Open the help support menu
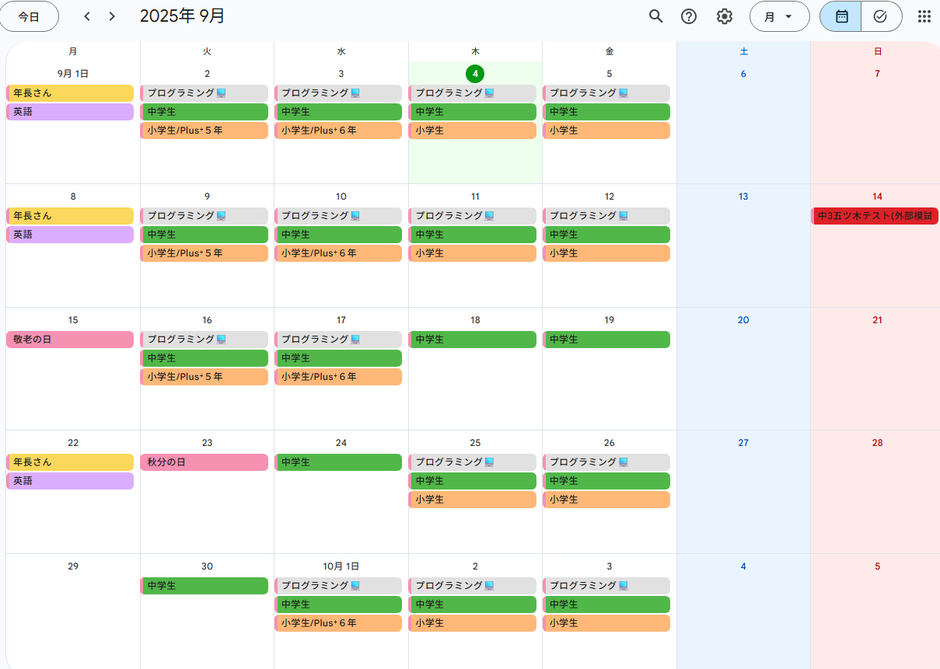 coord(689,16)
